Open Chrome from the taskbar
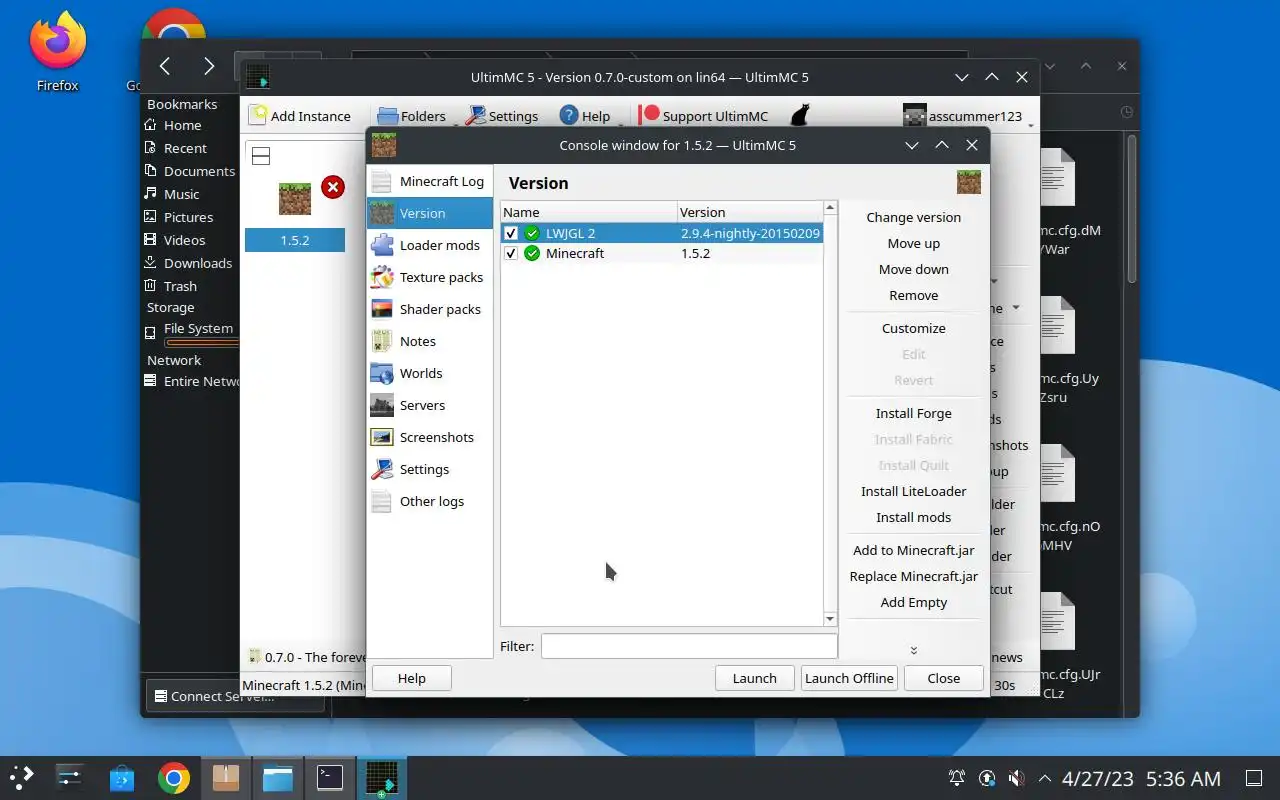 pos(174,778)
